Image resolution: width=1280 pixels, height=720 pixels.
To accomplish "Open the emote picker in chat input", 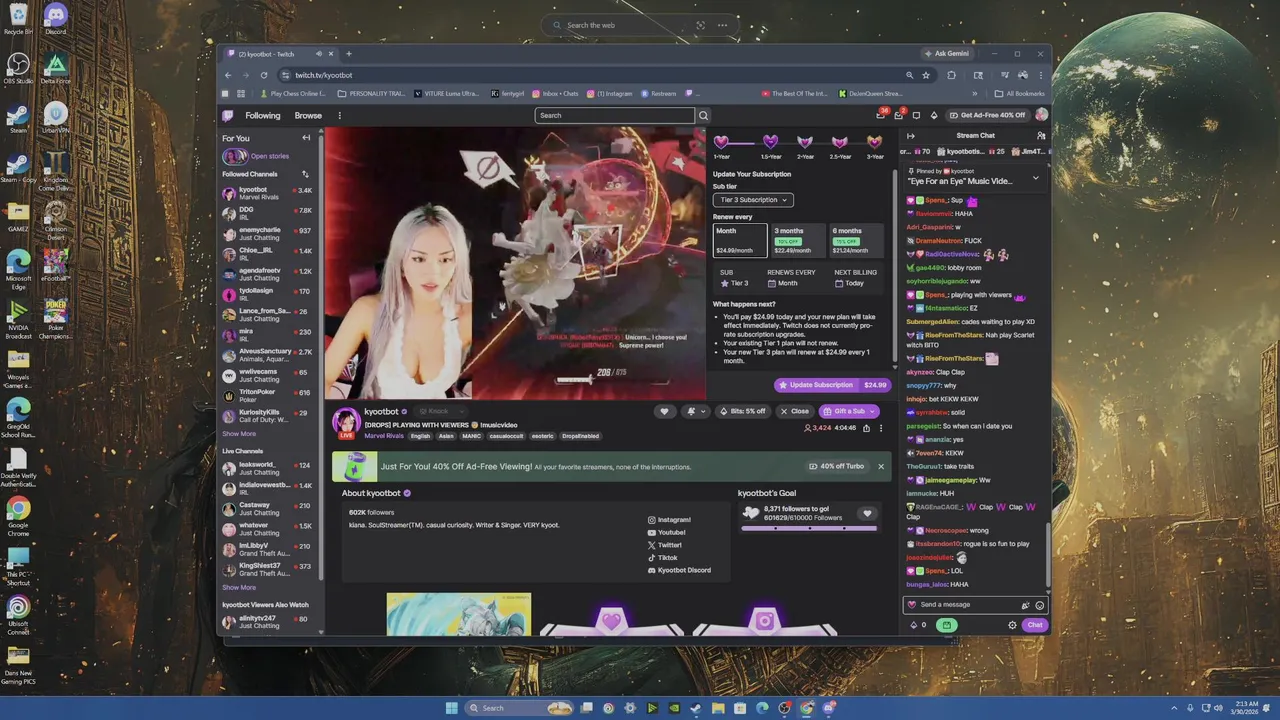I will coord(1040,605).
